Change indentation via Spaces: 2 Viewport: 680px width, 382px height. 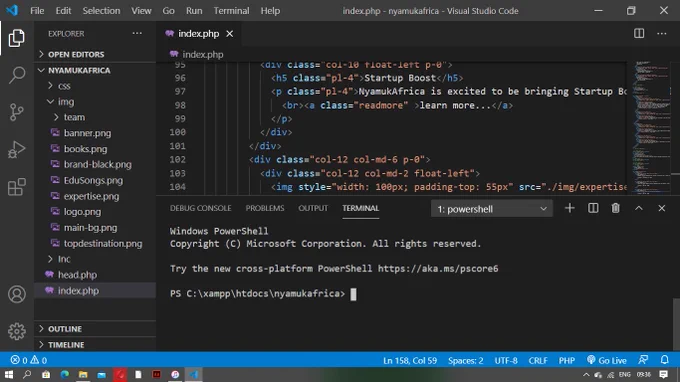click(x=465, y=360)
